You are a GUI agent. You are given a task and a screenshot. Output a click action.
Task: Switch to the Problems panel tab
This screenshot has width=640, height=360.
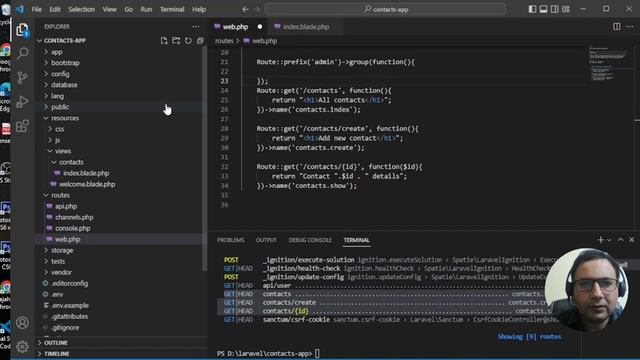[231, 240]
